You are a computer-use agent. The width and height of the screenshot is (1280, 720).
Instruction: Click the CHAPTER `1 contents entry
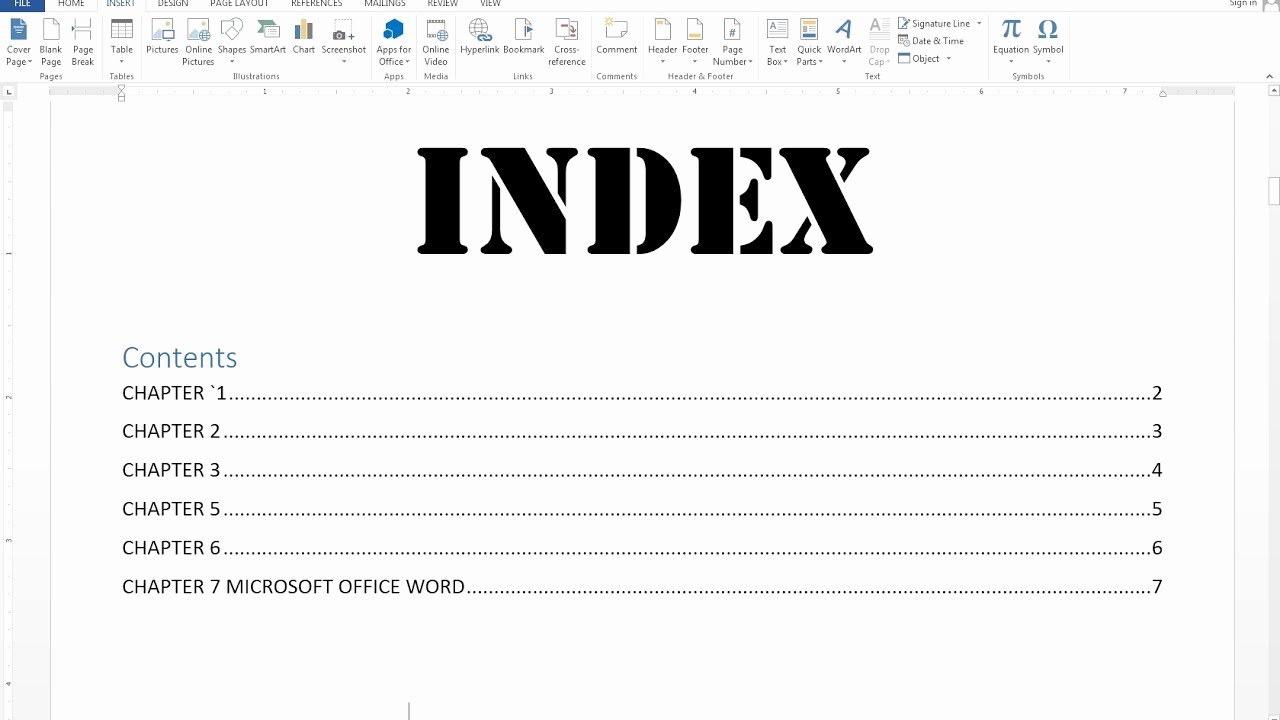tap(642, 393)
